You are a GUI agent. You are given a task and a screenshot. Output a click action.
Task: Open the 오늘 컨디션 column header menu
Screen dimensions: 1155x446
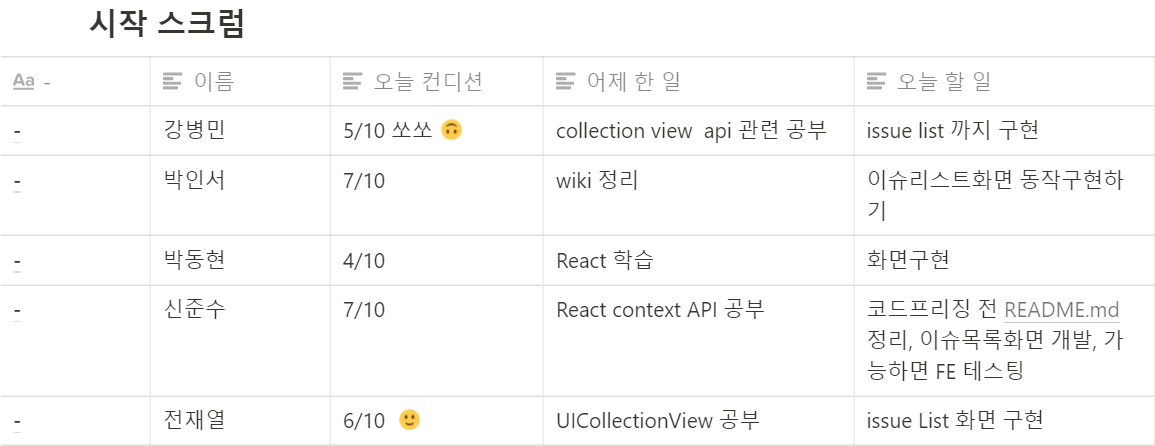(x=437, y=81)
